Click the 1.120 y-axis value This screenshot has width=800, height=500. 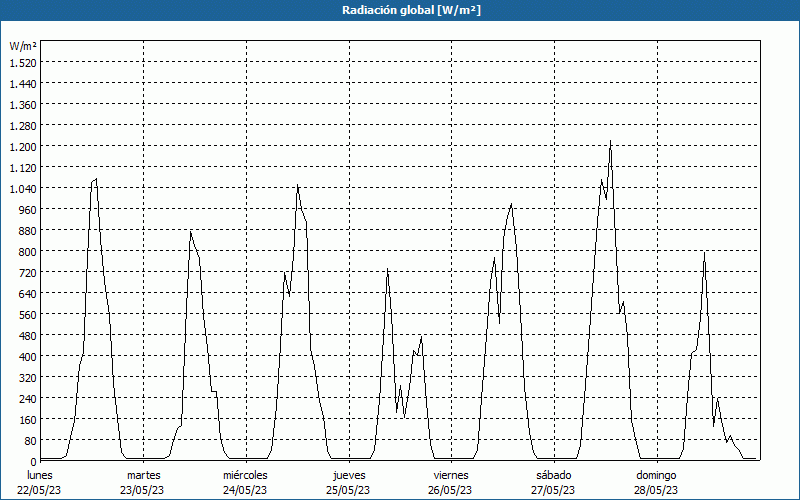23,167
